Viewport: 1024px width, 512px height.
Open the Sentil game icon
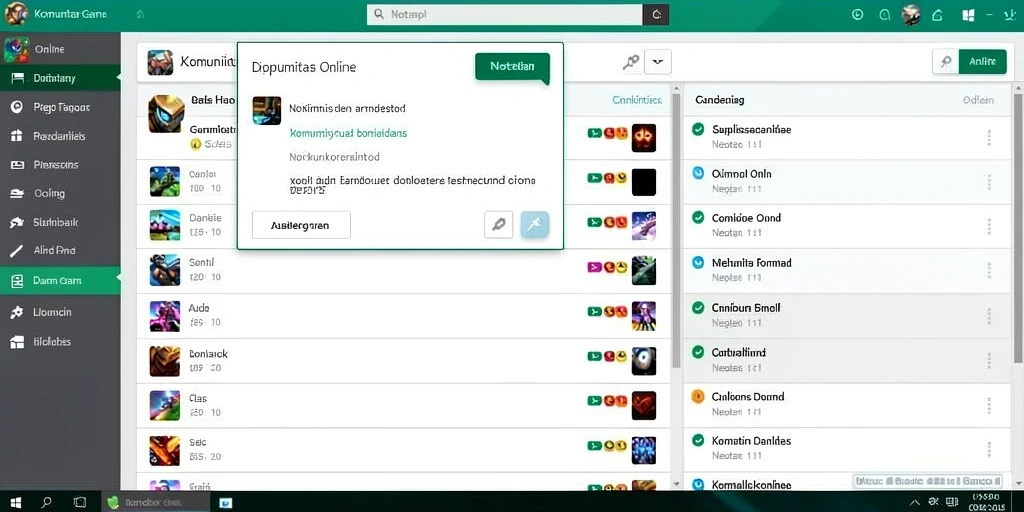point(165,270)
